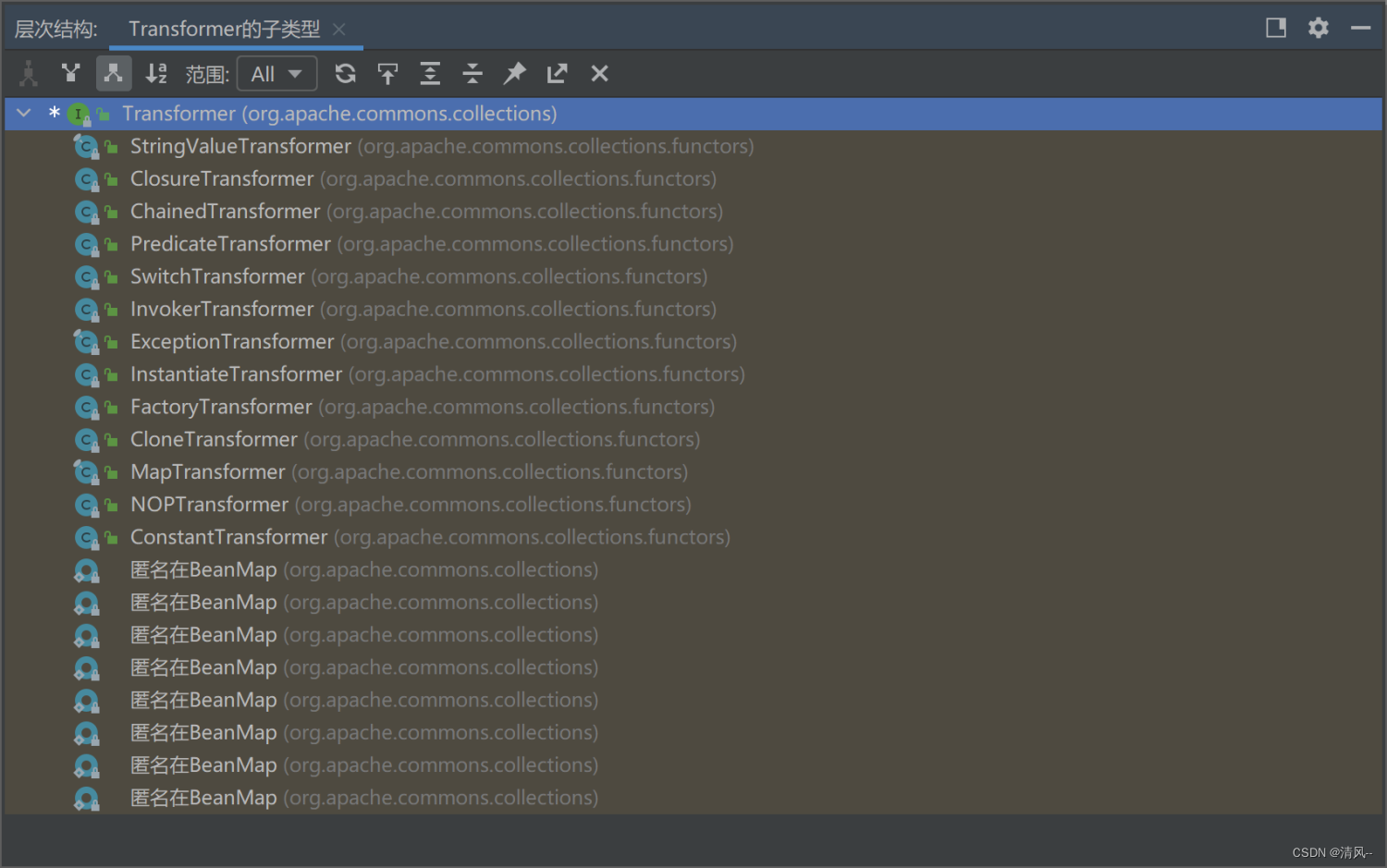Hide the hierarchy tool window

click(x=1360, y=28)
